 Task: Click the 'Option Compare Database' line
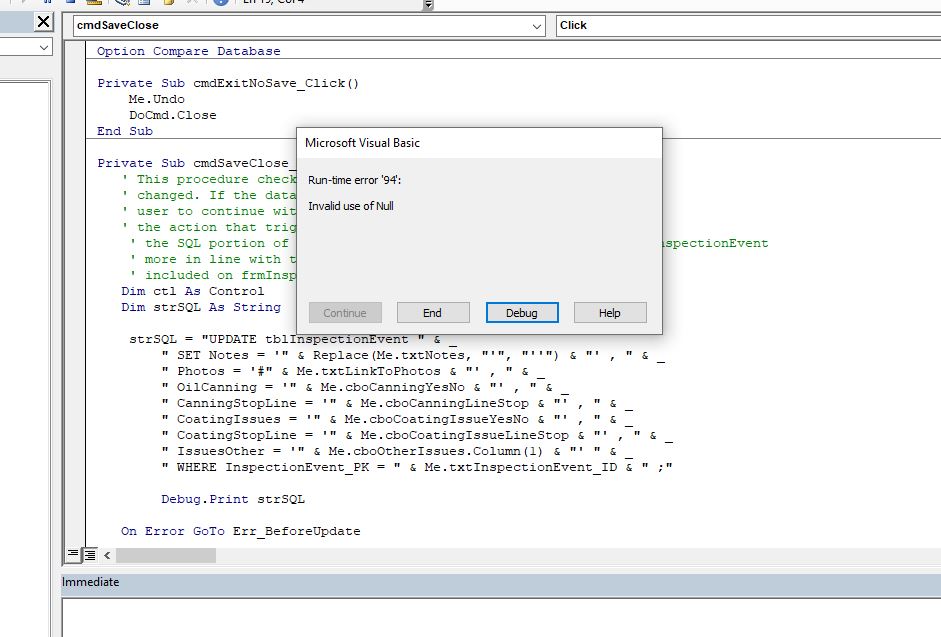pos(188,51)
